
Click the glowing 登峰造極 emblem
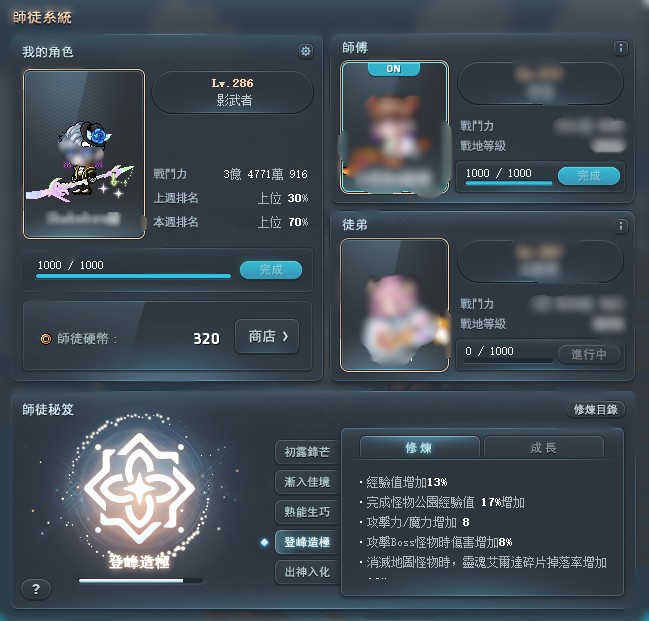point(139,489)
